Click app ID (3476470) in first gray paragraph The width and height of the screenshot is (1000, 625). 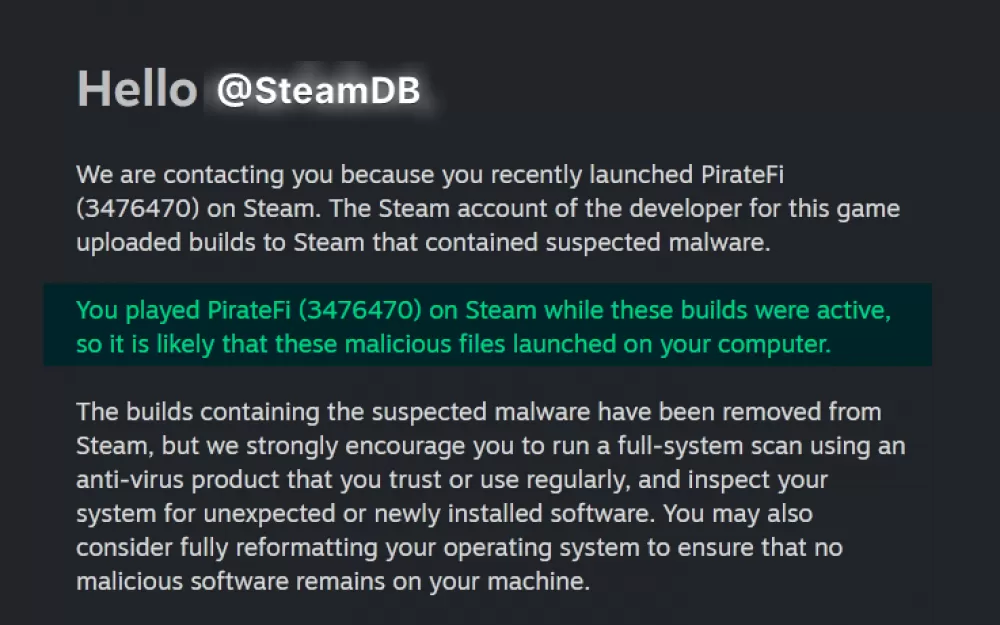point(138,209)
